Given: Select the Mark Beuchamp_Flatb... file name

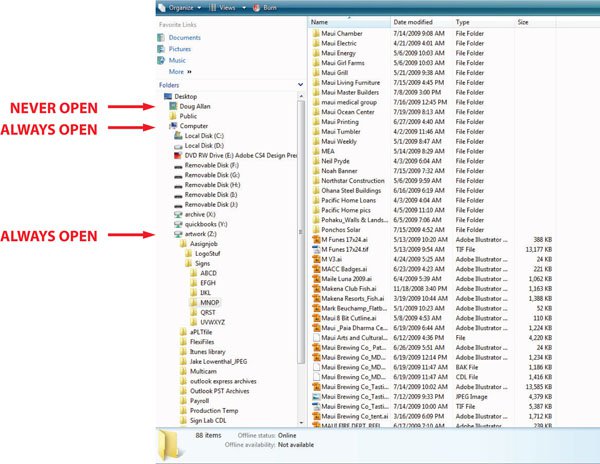Looking at the screenshot, I should [354, 308].
